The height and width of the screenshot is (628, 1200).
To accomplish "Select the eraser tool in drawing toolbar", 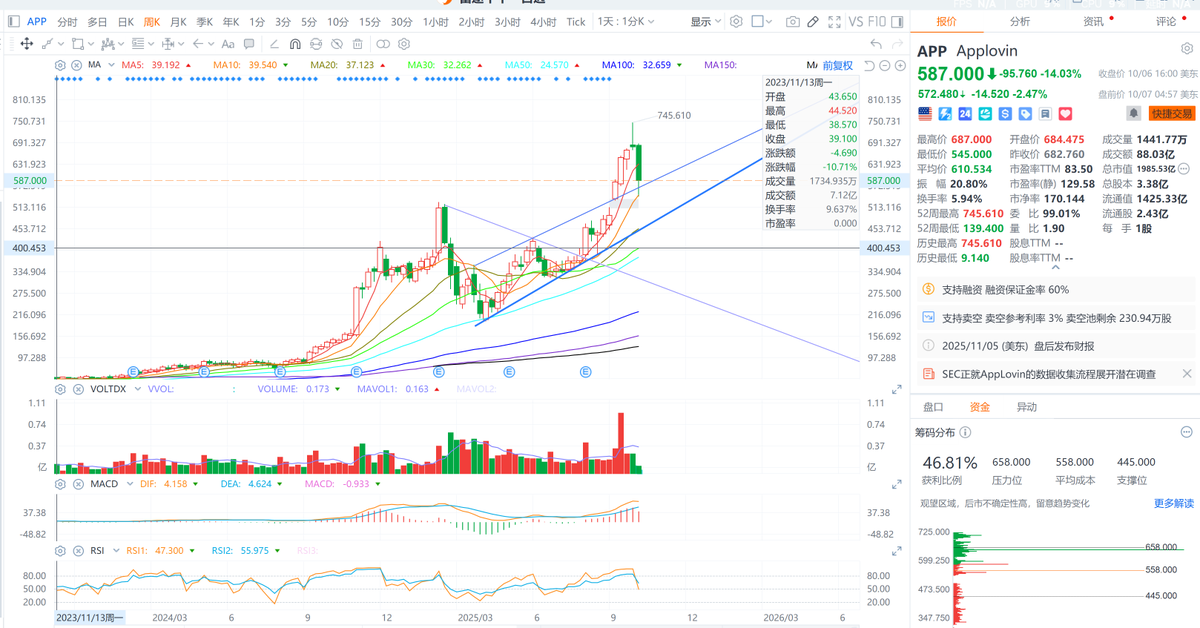I will click(274, 44).
